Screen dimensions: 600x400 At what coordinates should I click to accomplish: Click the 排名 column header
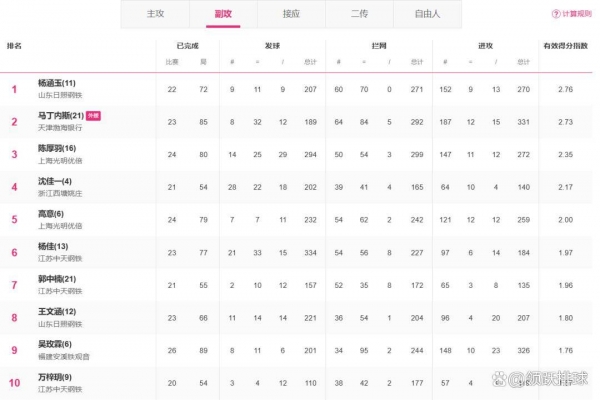[15, 46]
